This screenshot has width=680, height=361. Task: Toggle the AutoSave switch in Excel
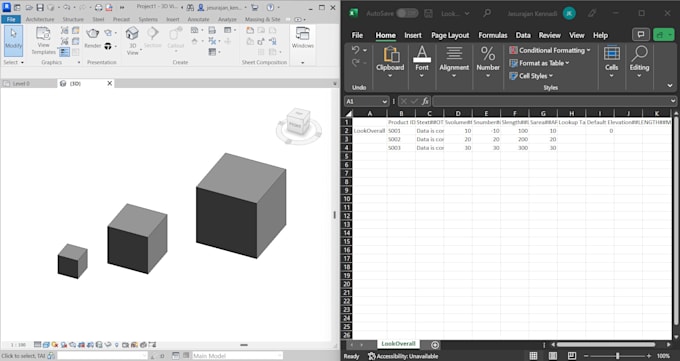pyautogui.click(x=407, y=13)
